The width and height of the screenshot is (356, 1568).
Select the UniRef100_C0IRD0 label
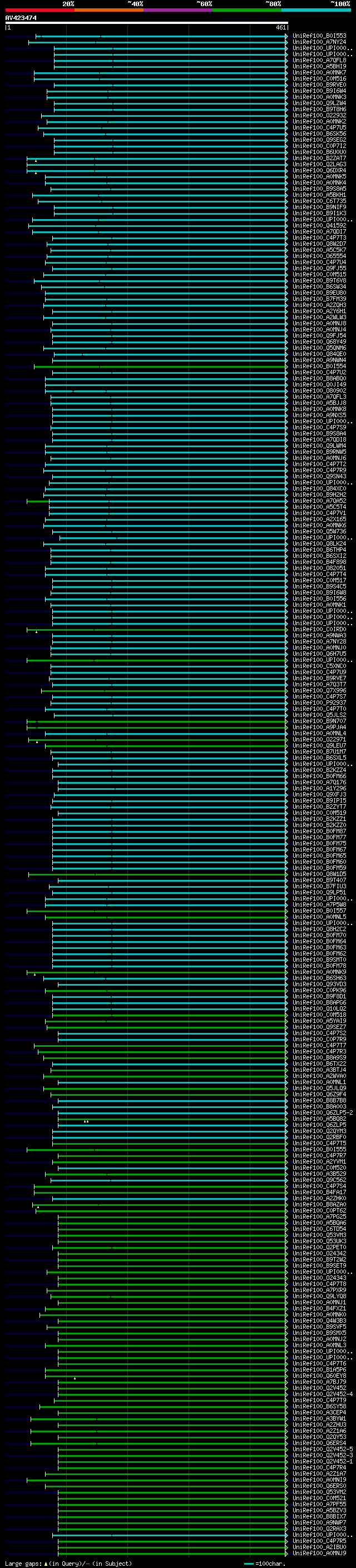[x=319, y=630]
